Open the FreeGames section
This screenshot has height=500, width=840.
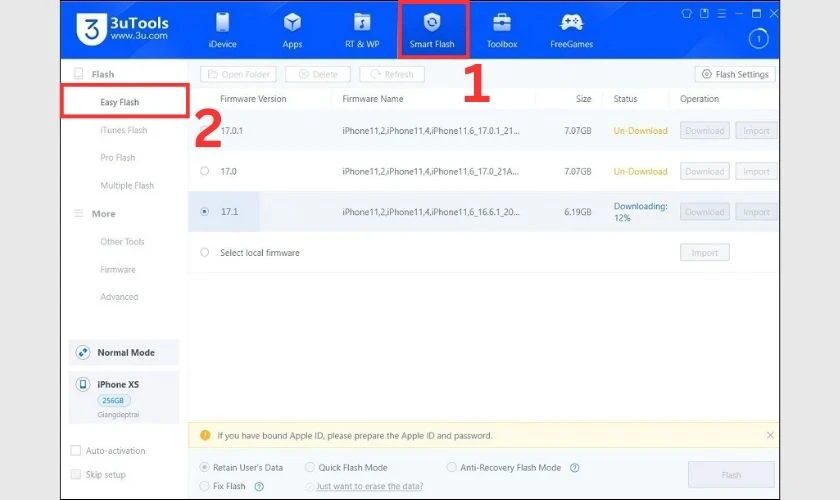click(572, 30)
